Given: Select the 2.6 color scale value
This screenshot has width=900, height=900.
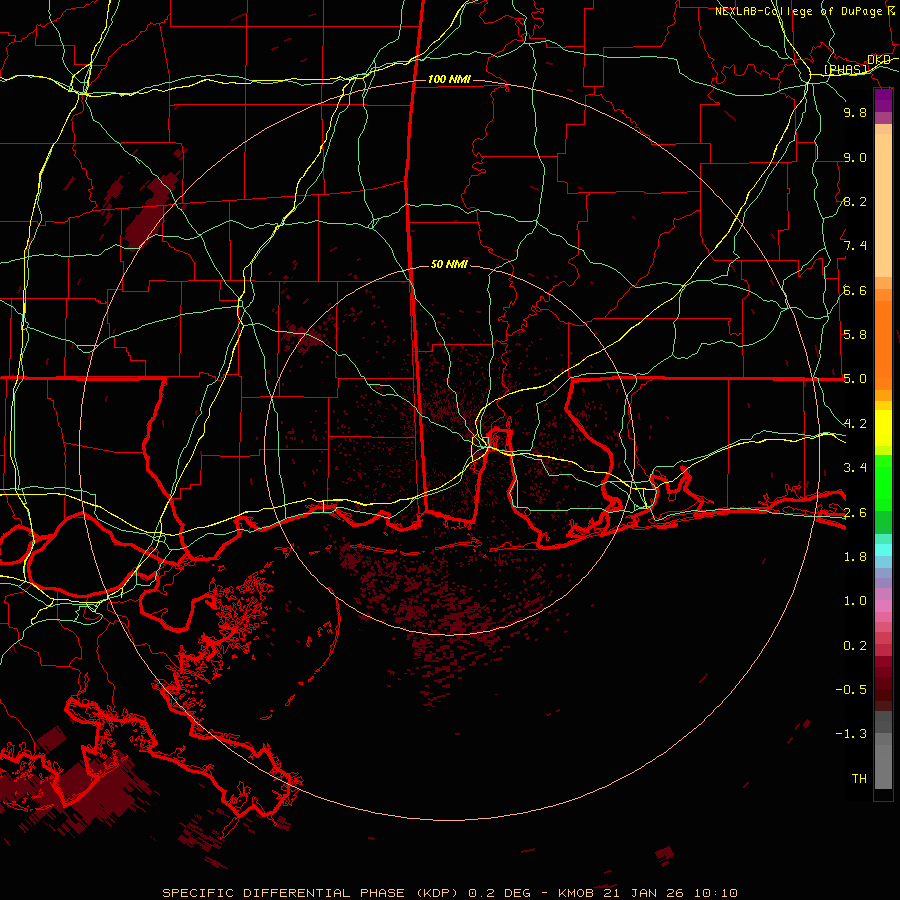Looking at the screenshot, I should click(855, 513).
